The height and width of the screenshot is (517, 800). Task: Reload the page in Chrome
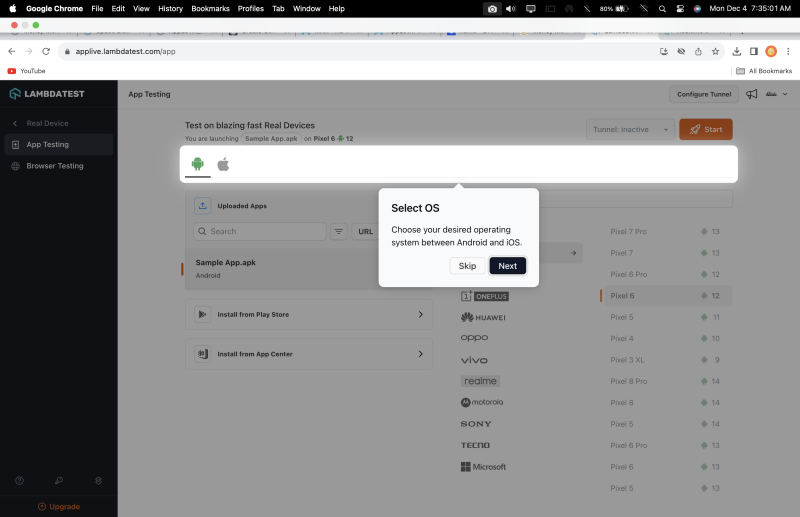tap(46, 52)
